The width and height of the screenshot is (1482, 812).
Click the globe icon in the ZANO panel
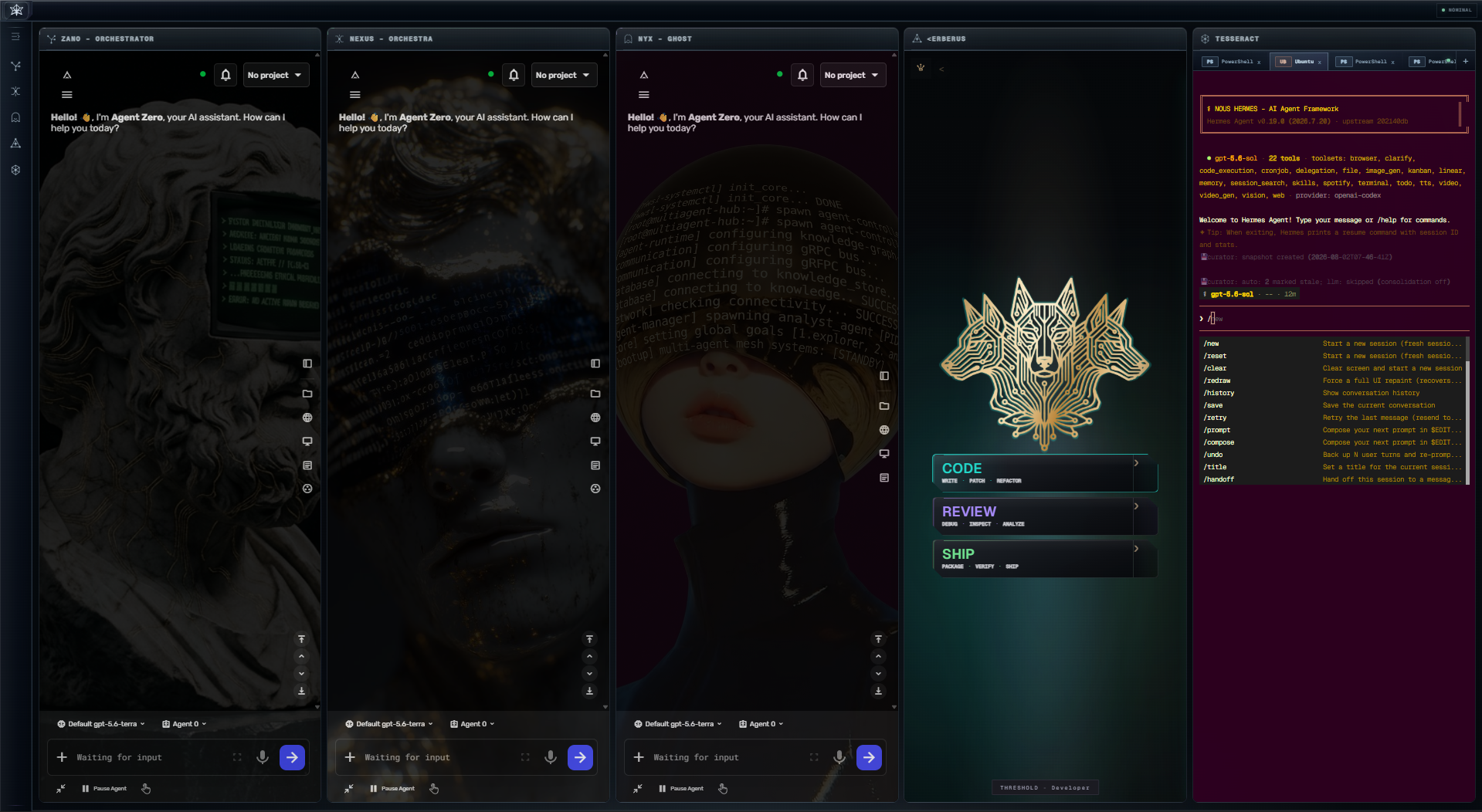coord(307,418)
